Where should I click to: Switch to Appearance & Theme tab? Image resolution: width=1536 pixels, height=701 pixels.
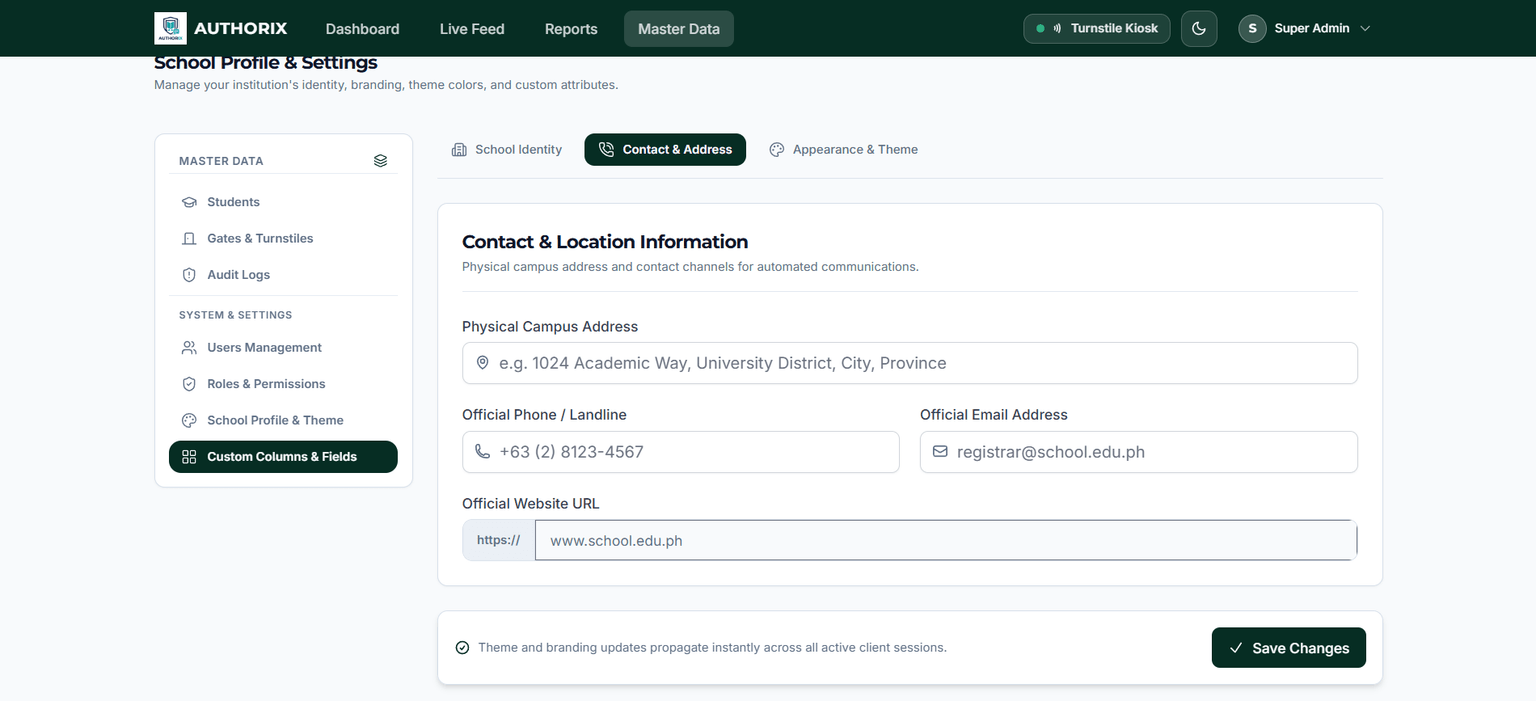tap(844, 149)
